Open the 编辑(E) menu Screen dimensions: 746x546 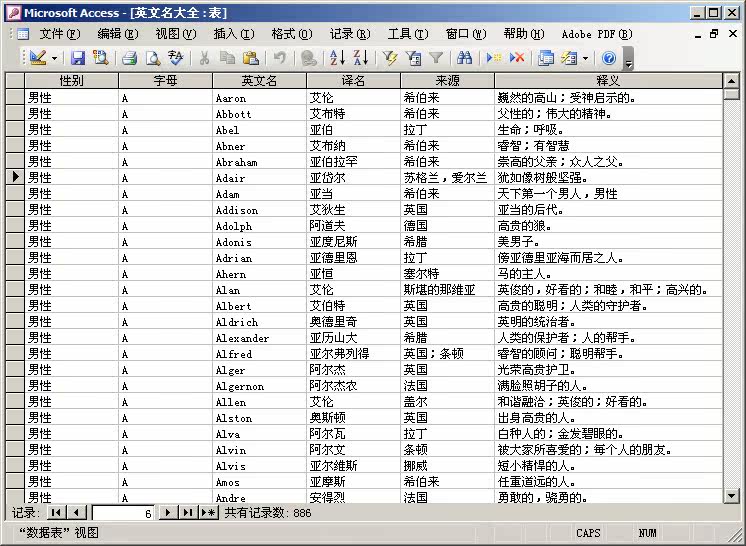point(118,34)
